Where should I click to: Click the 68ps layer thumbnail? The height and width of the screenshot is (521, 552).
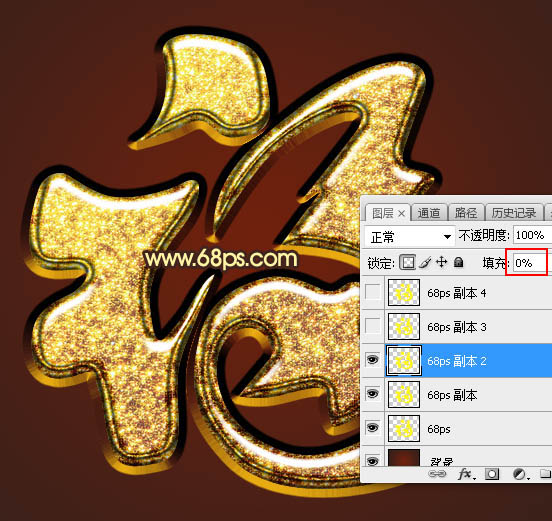coord(404,428)
